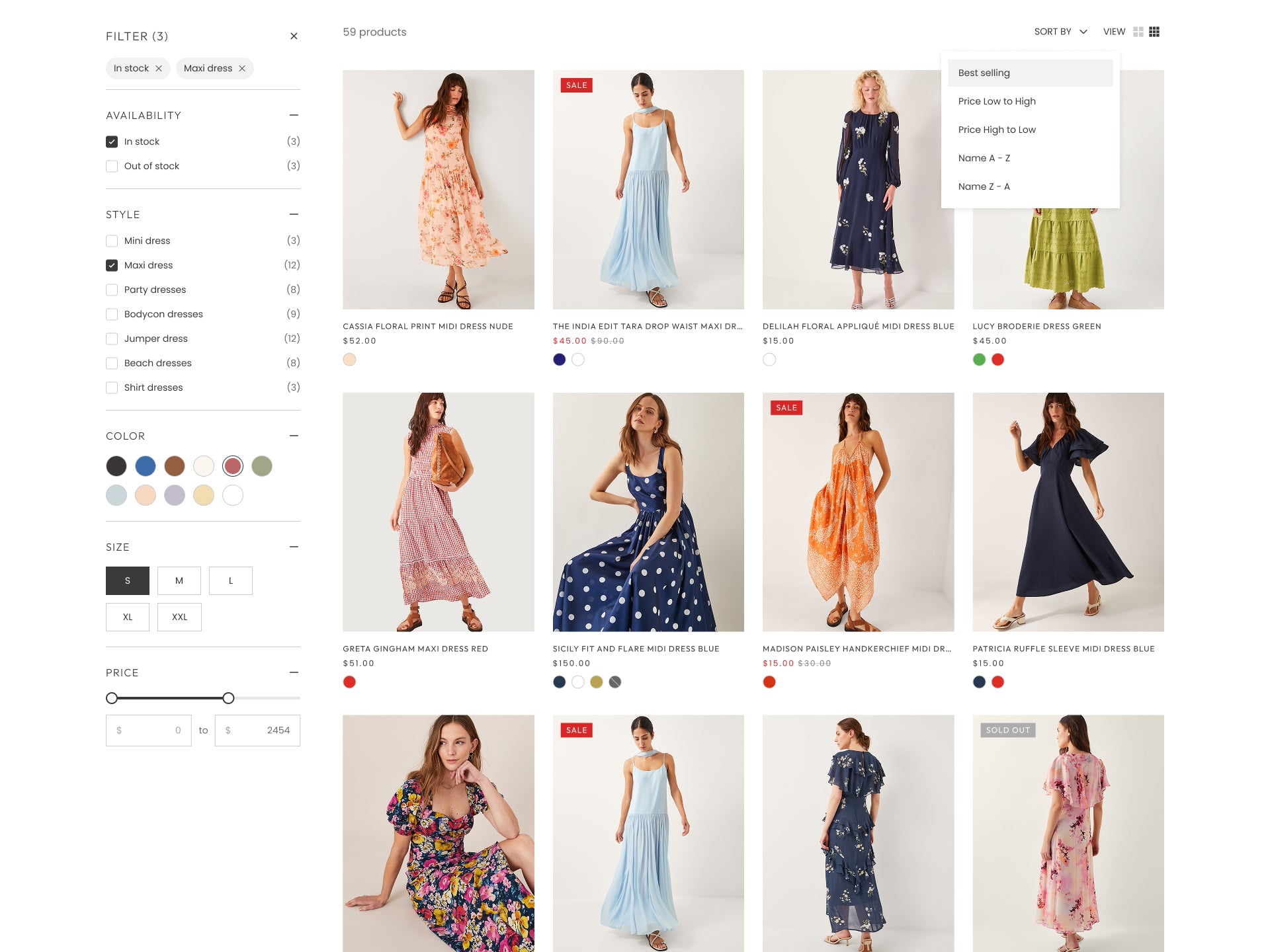The height and width of the screenshot is (952, 1270).
Task: Close the filter panel with X icon
Action: click(294, 36)
